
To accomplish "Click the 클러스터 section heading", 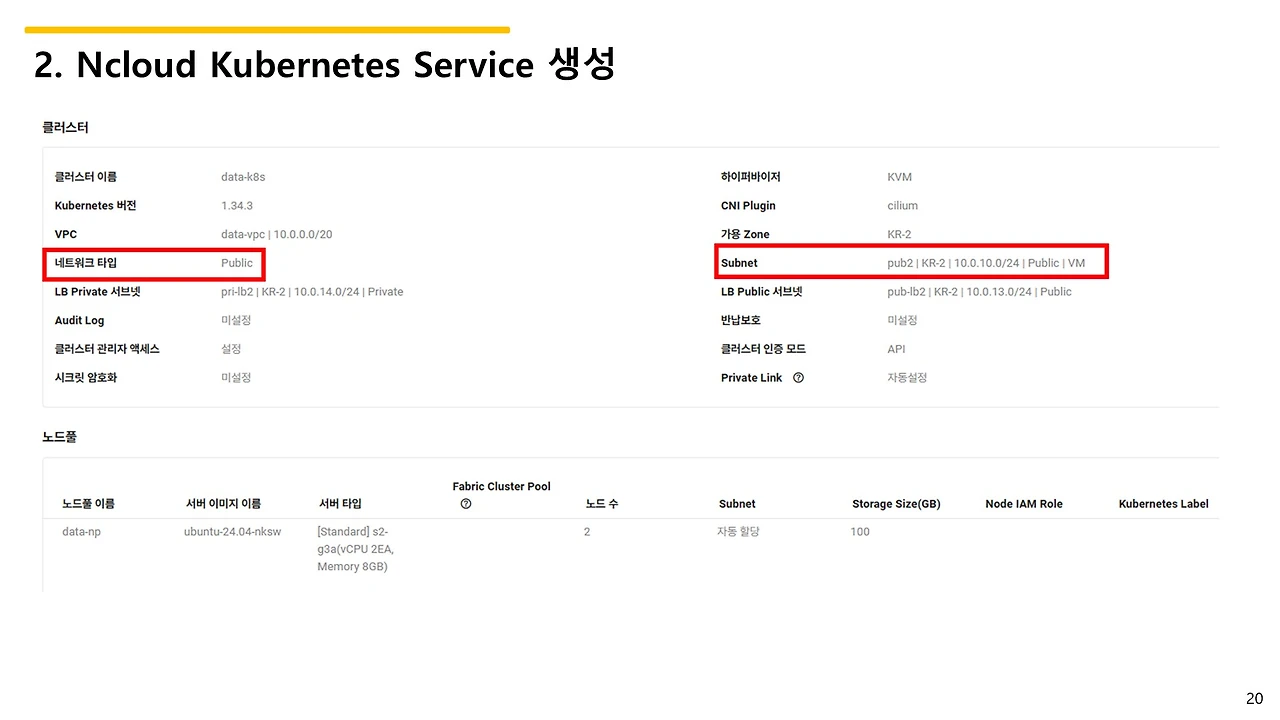I will point(65,128).
